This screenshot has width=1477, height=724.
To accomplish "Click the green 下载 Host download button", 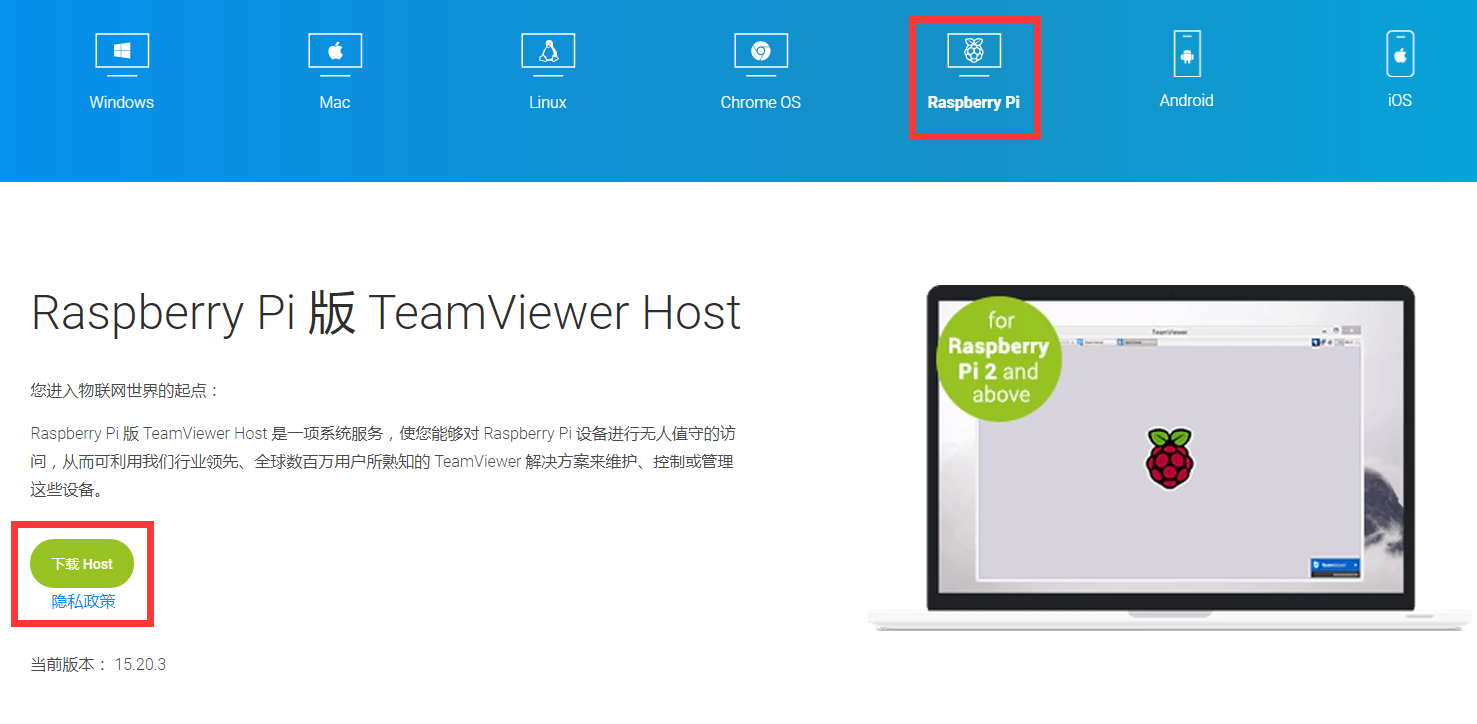I will point(82,564).
